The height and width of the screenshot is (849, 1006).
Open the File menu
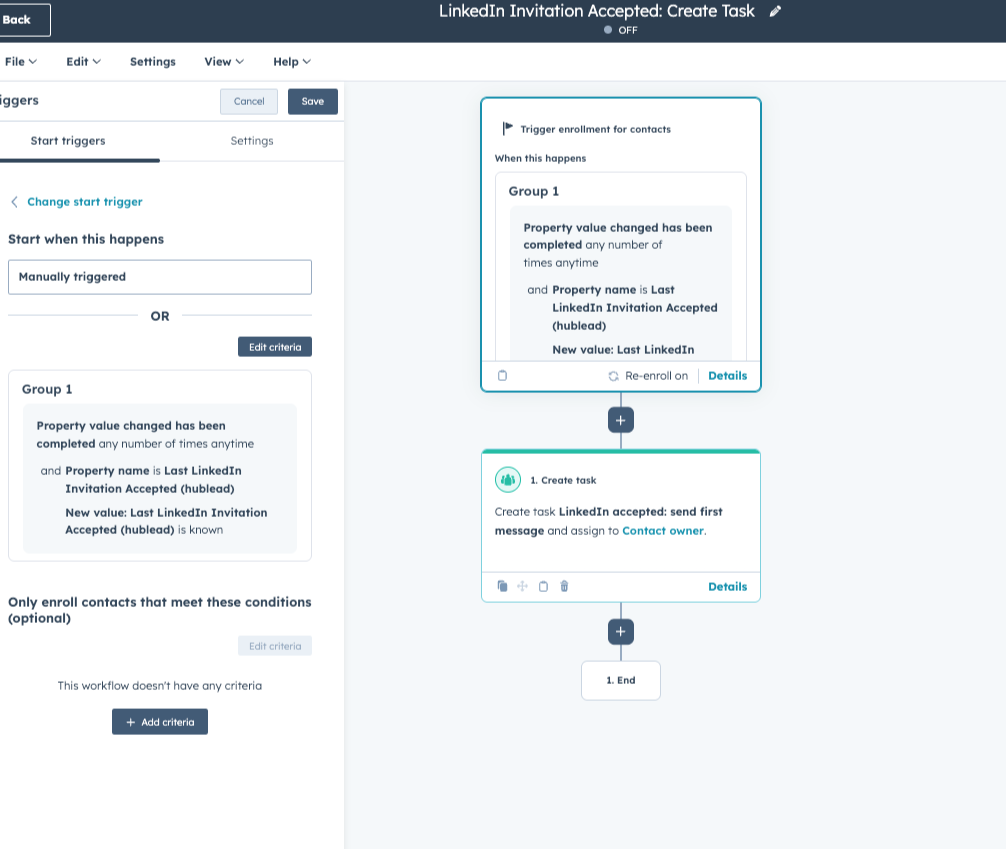click(x=21, y=62)
